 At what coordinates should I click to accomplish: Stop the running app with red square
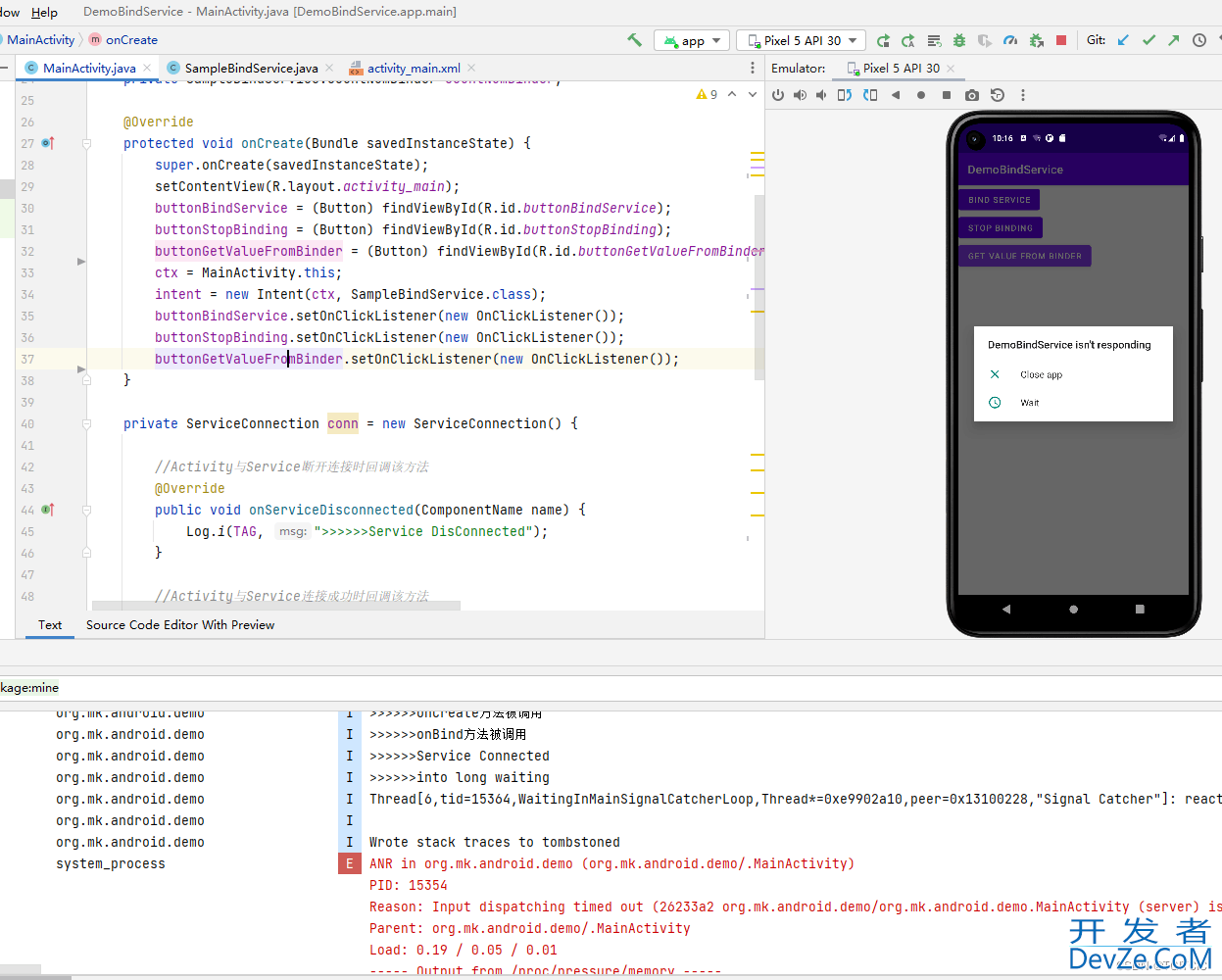(x=1061, y=40)
